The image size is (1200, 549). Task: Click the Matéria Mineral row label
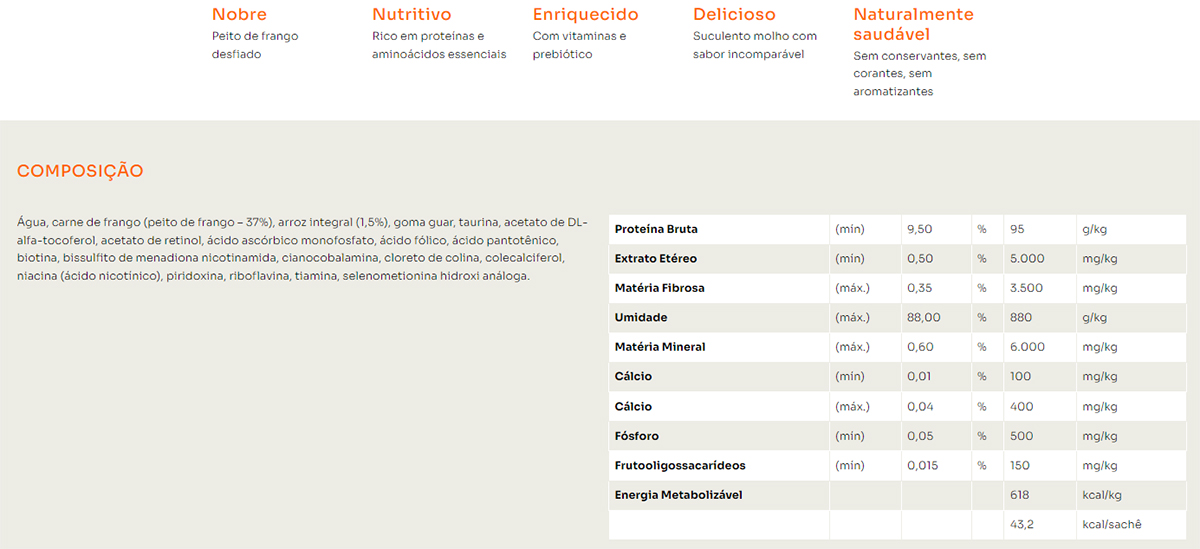(659, 347)
